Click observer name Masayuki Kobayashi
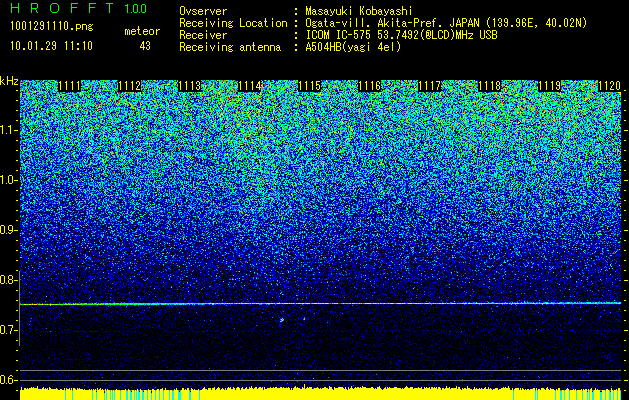This screenshot has height=400, width=629. click(x=358, y=12)
